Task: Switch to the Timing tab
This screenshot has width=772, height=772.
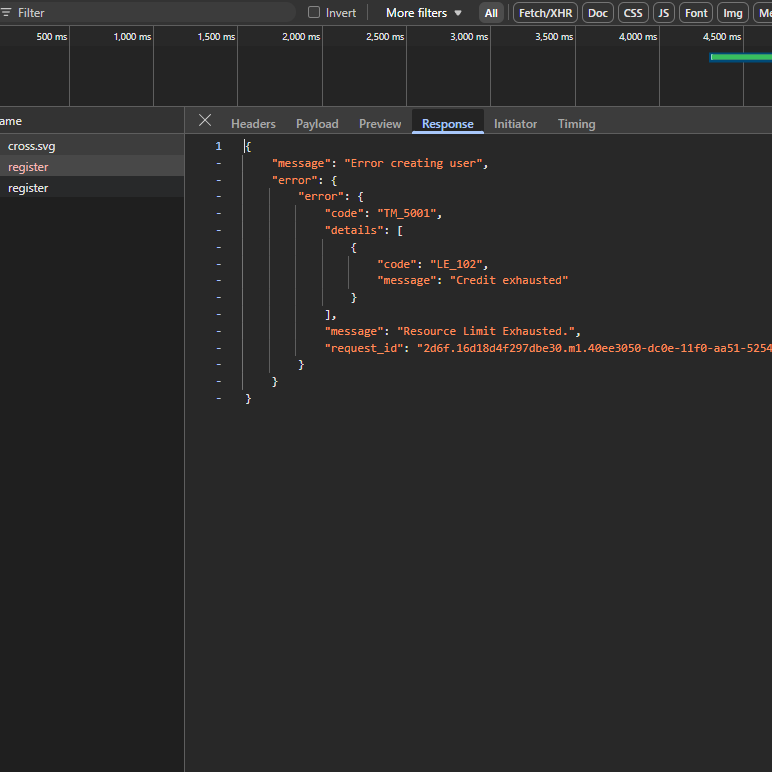Action: pyautogui.click(x=576, y=124)
